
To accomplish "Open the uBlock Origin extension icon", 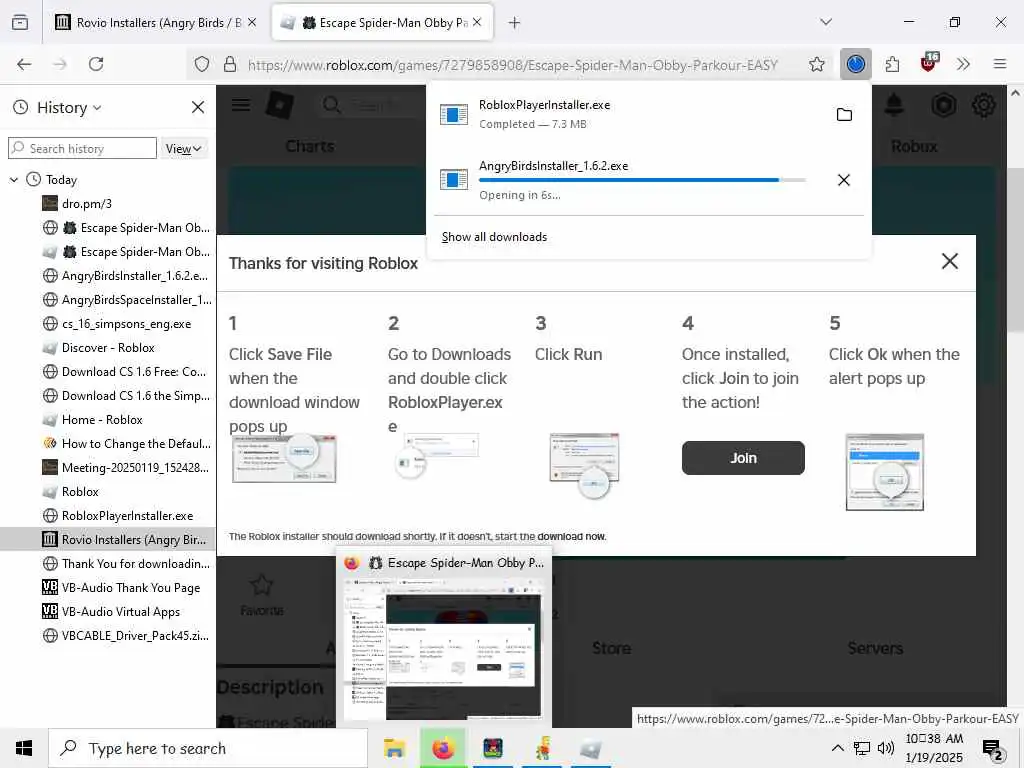I will 929,63.
